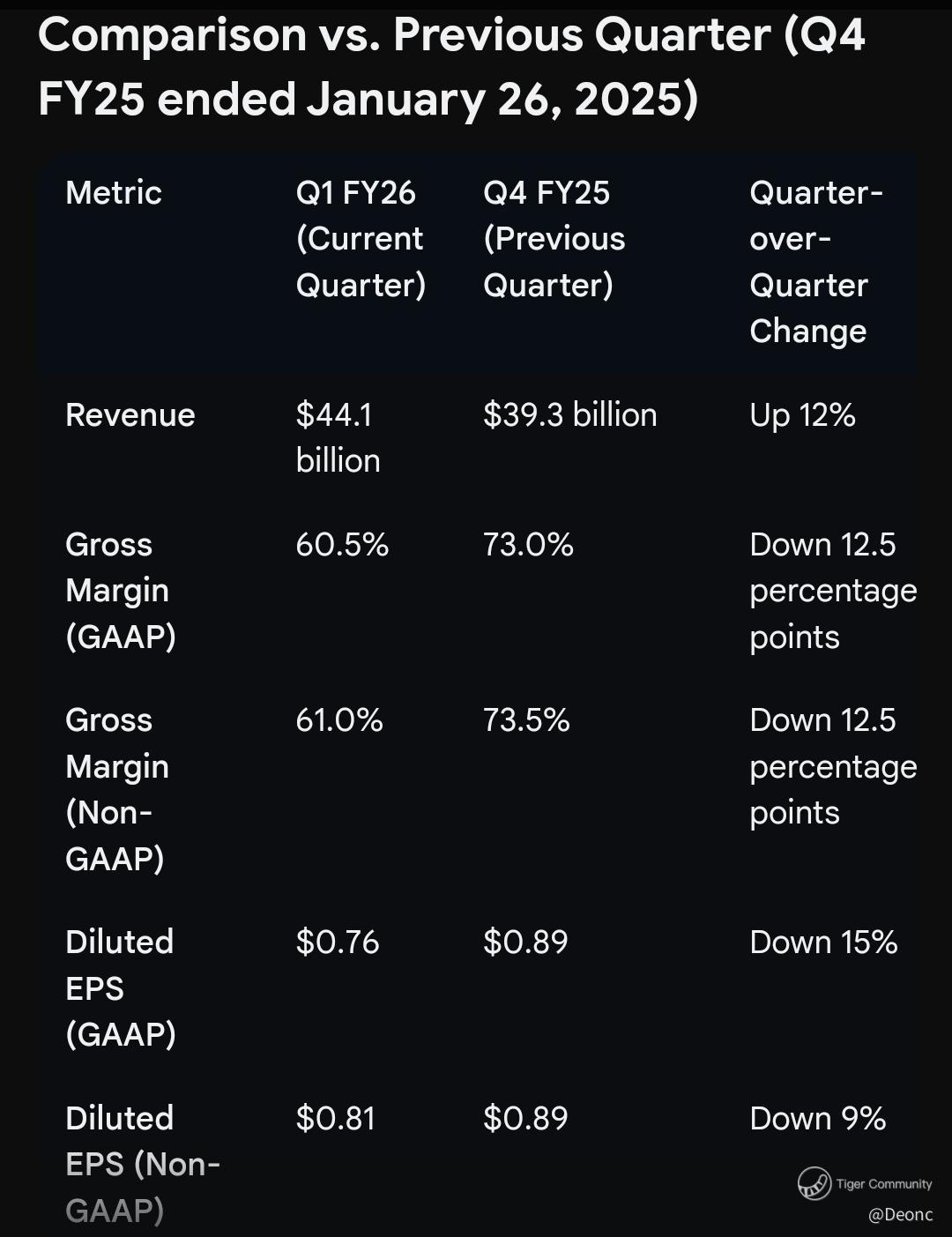
Task: Click the Diluted EPS (GAAP) label
Action: pyautogui.click(x=121, y=988)
